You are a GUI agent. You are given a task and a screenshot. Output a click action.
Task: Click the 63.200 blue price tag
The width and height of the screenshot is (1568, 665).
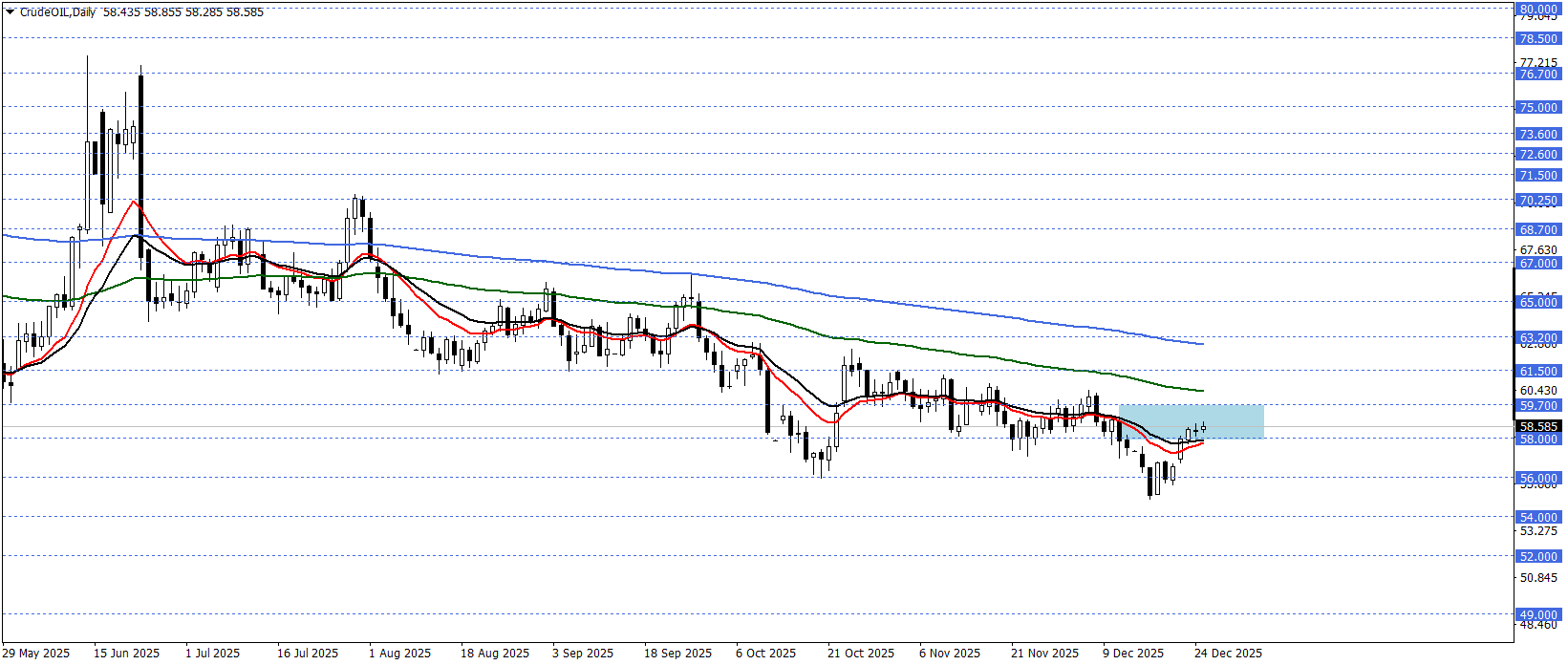coord(1538,337)
